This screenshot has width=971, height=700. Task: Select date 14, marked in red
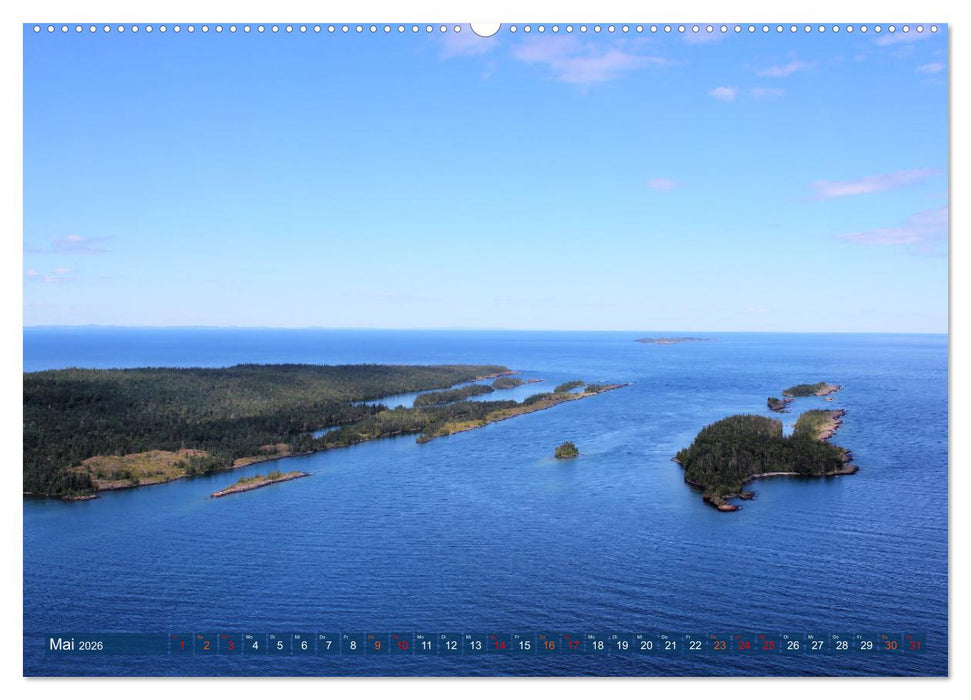pos(498,644)
